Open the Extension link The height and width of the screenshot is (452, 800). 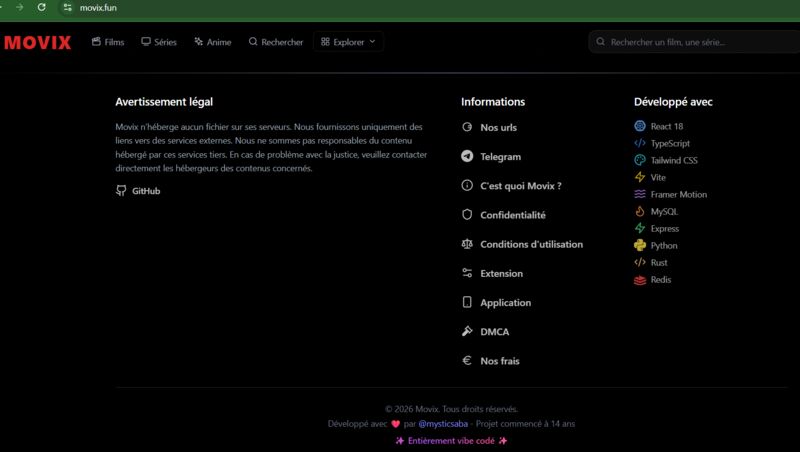492,273
